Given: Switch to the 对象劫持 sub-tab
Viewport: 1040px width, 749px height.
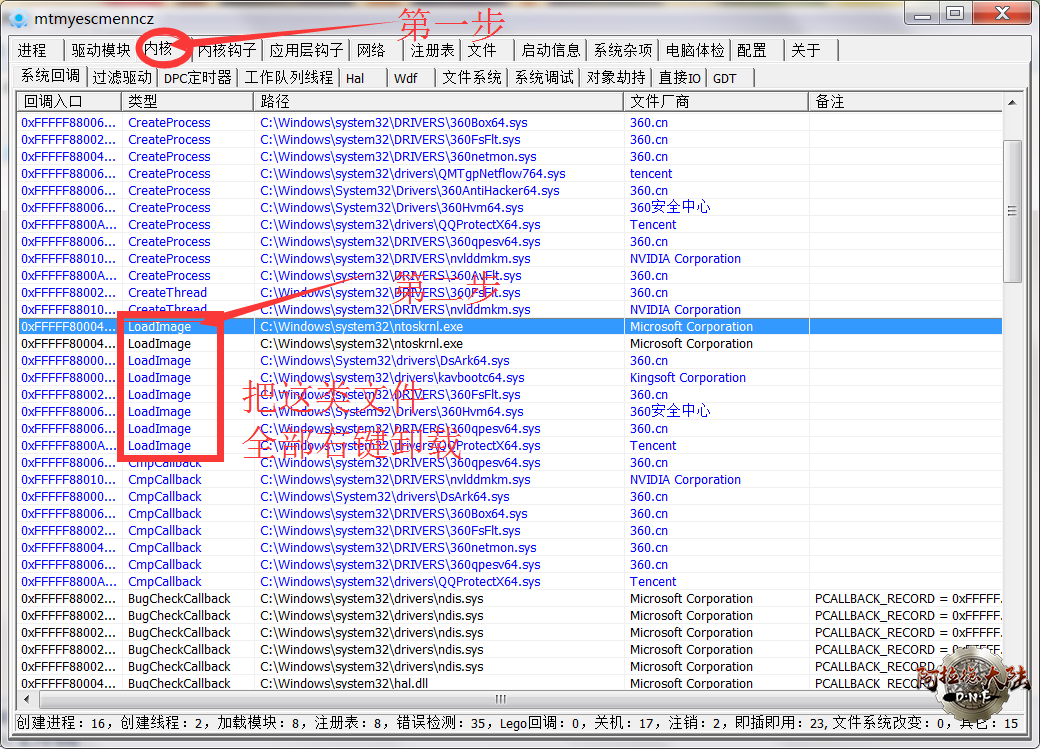Looking at the screenshot, I should tap(615, 77).
